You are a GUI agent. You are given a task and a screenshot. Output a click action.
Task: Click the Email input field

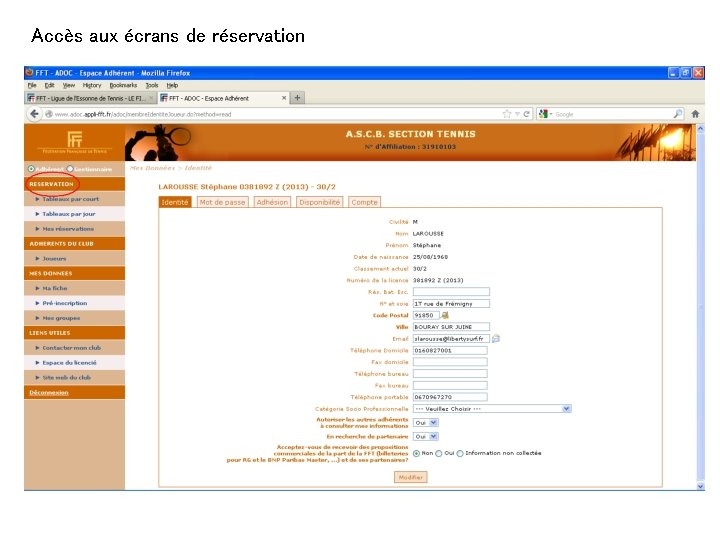(x=451, y=338)
